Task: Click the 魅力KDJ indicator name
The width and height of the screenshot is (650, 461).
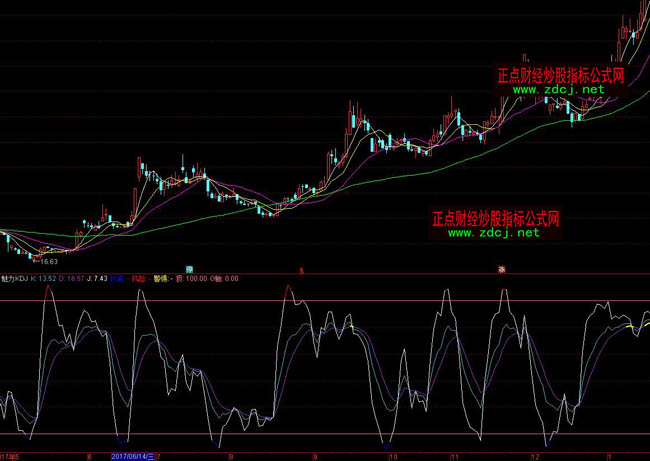Action: tap(15, 278)
